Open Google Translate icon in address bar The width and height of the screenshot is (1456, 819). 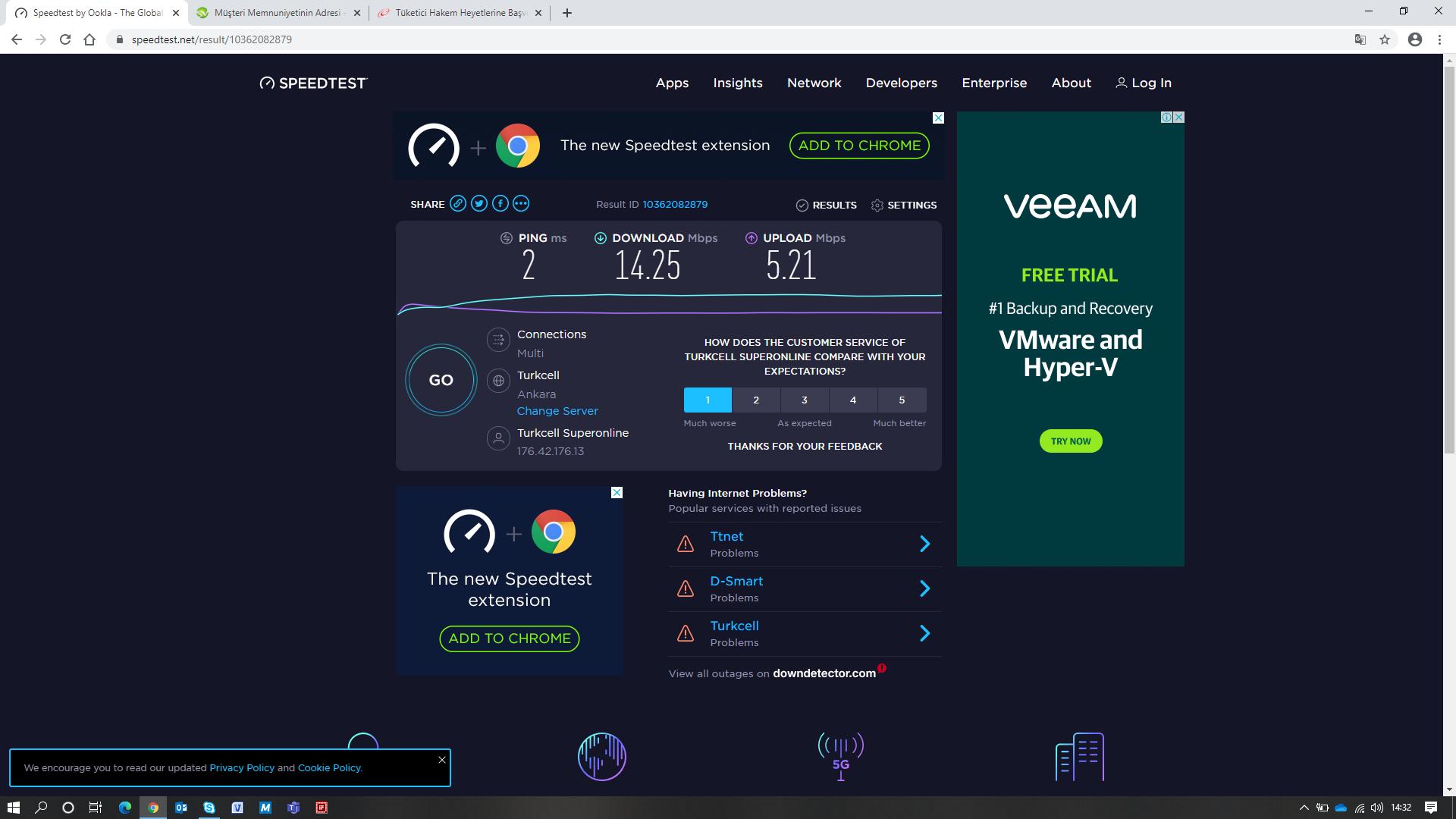pyautogui.click(x=1360, y=39)
